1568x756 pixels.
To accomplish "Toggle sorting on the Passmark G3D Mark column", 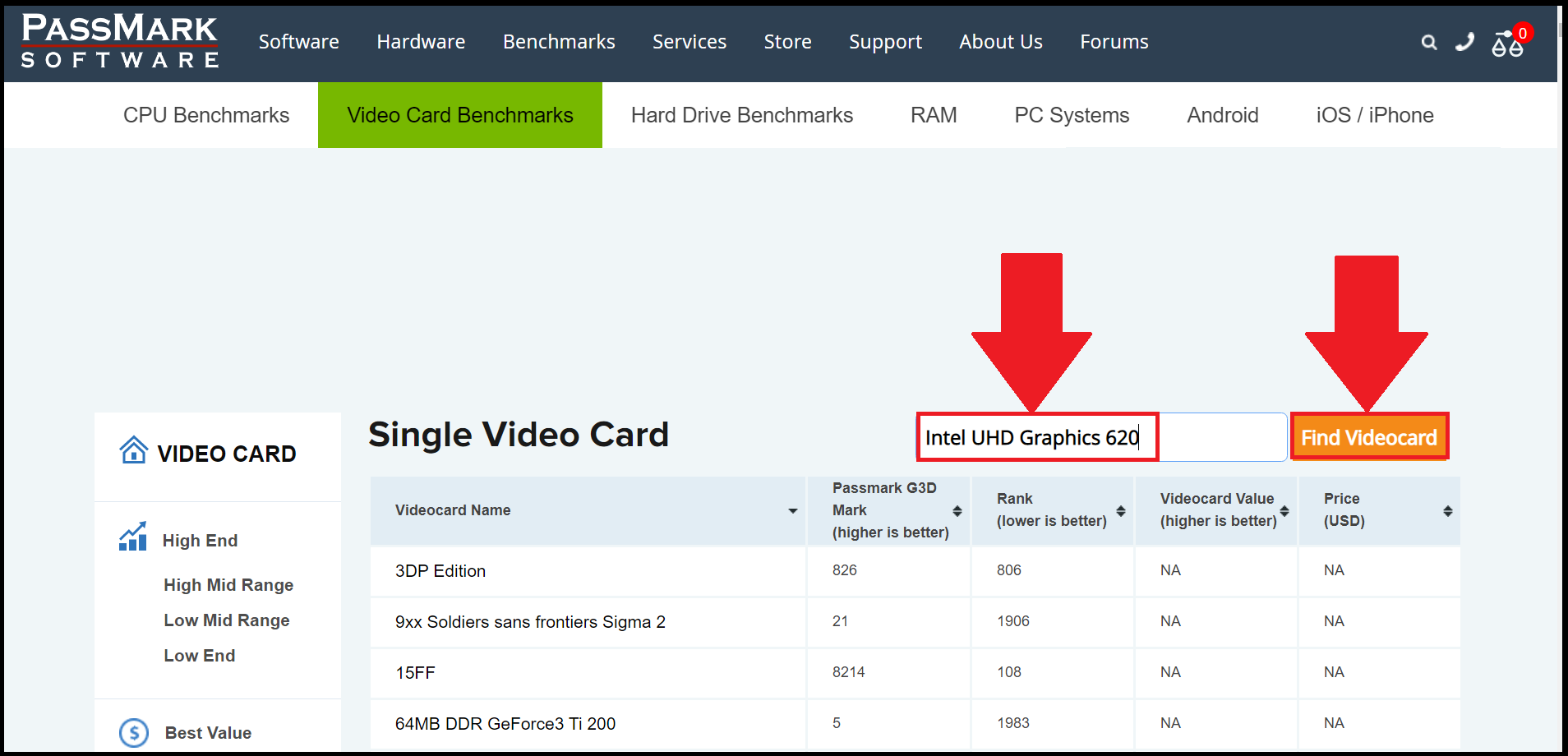I will pos(957,510).
